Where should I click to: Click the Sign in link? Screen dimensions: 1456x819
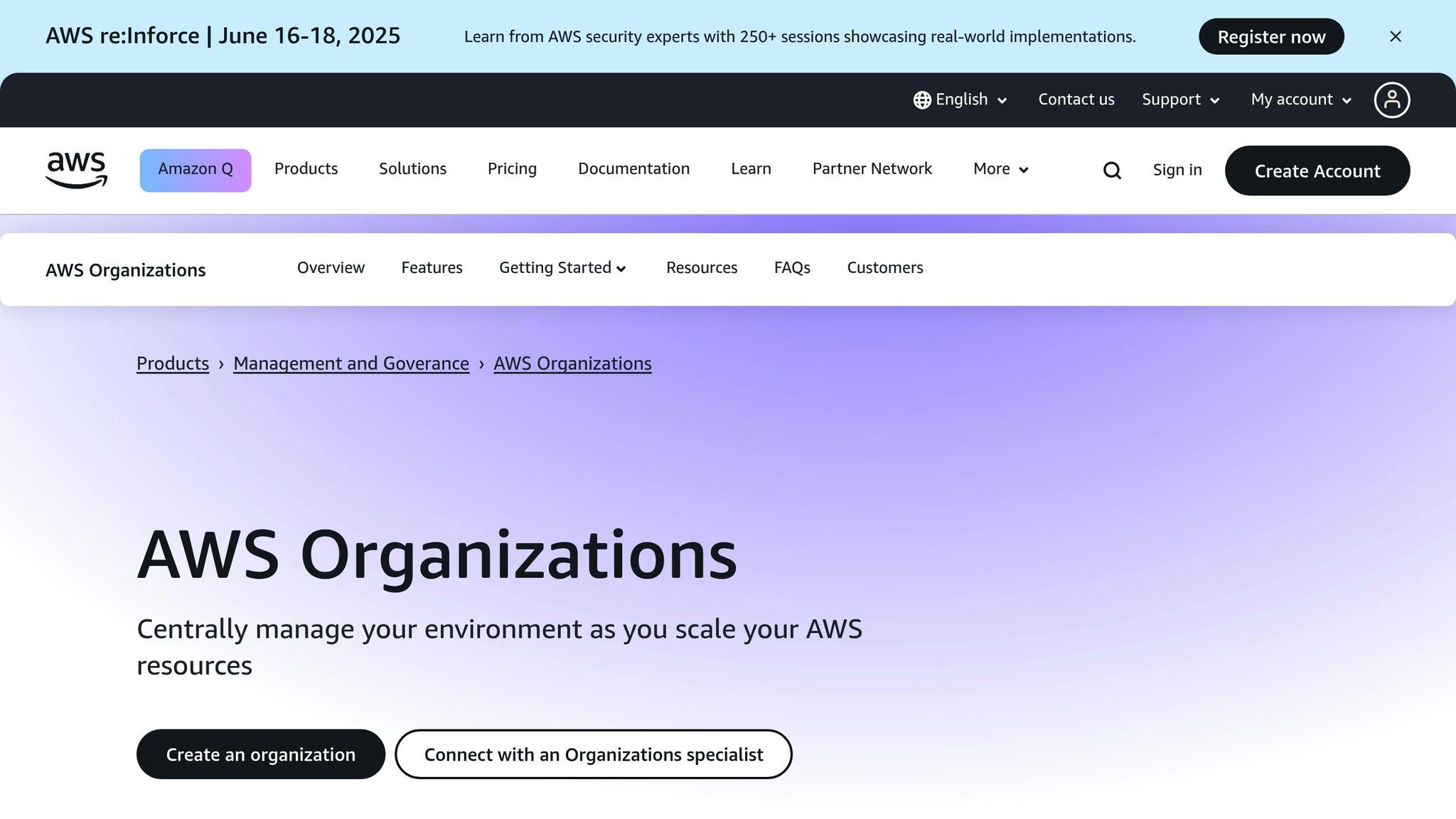click(1177, 170)
